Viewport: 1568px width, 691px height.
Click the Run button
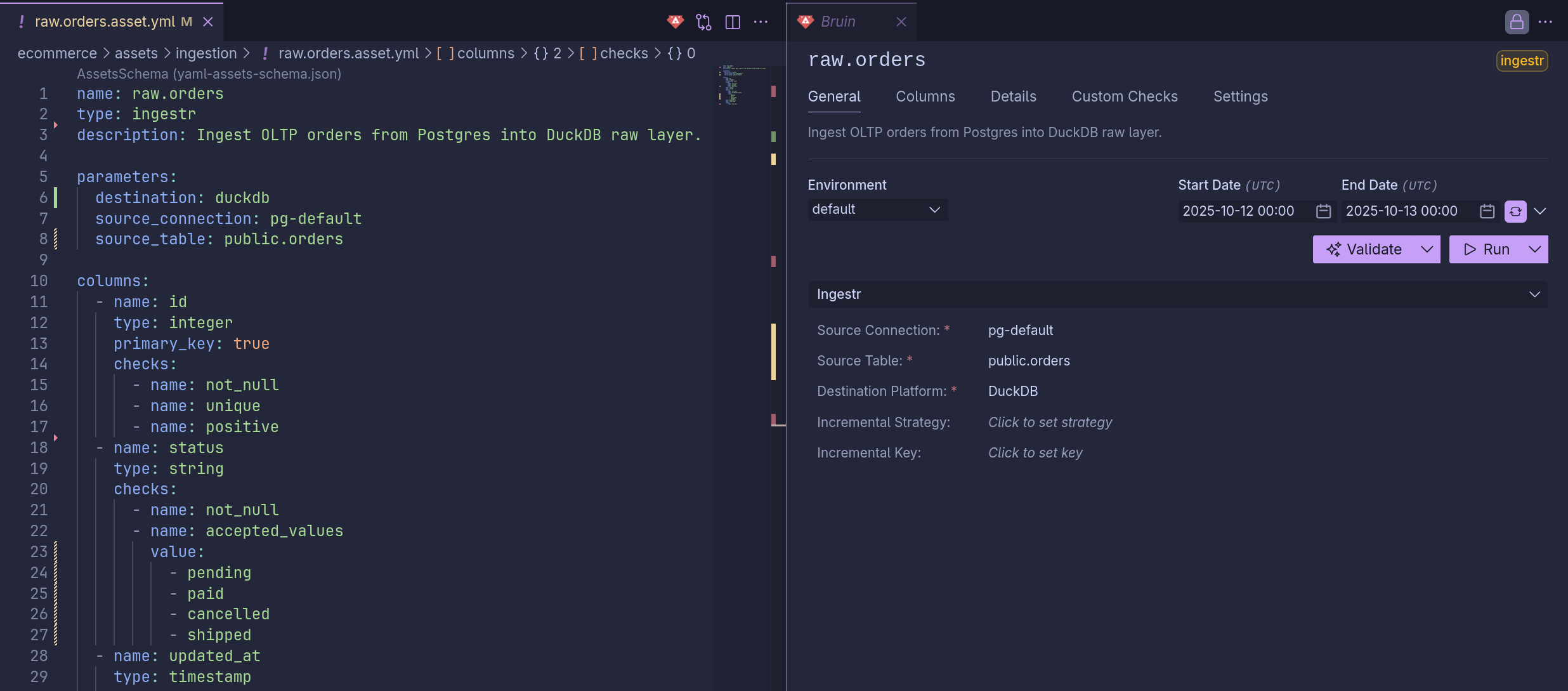click(1487, 249)
